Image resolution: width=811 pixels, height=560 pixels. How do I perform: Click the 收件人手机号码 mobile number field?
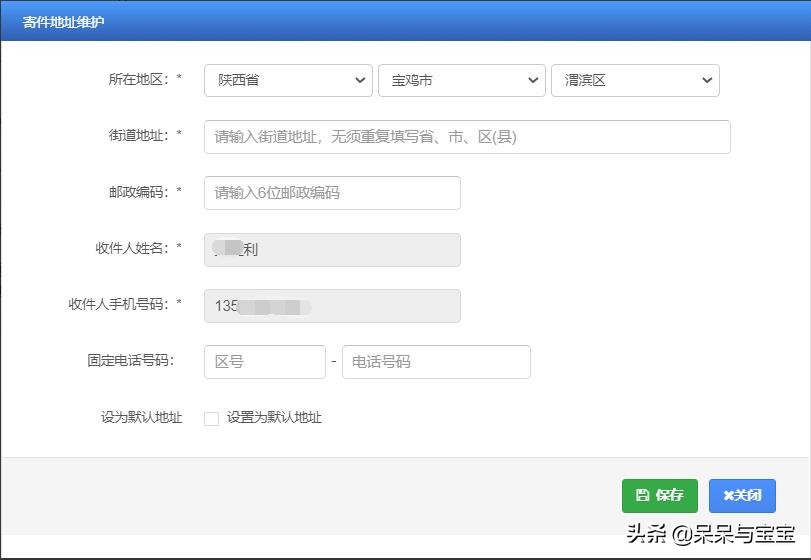point(332,306)
